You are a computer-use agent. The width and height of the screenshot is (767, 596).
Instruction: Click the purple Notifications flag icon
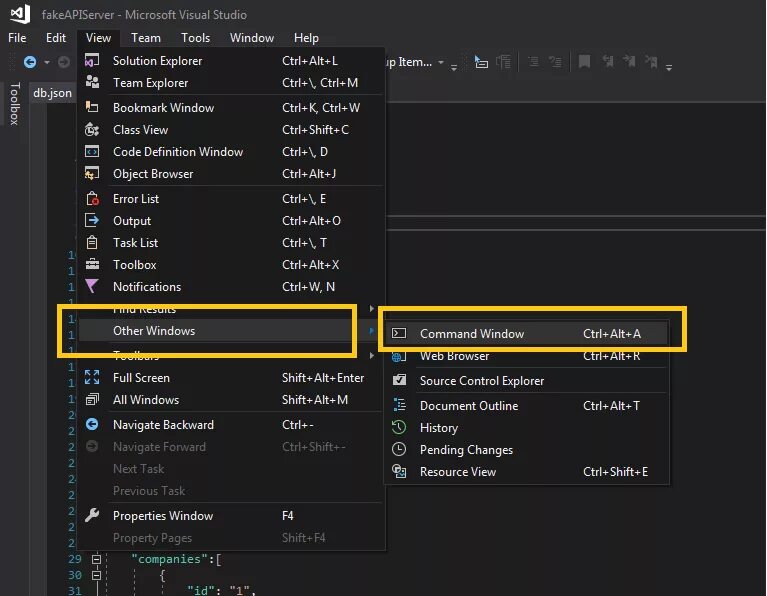[x=92, y=286]
